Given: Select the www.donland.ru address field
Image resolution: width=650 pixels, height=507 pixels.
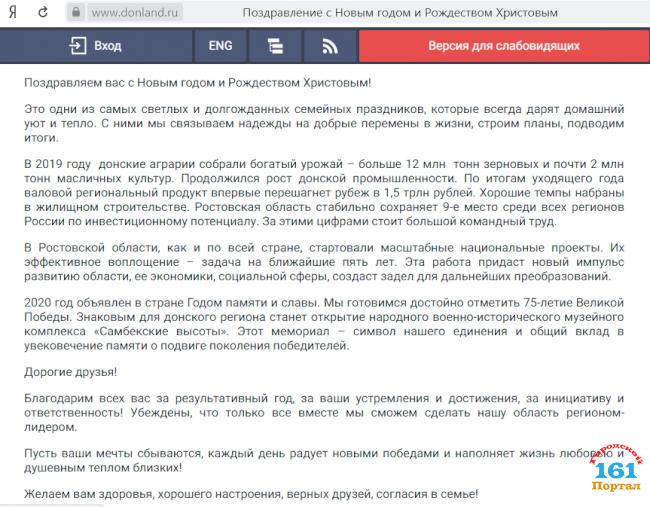Looking at the screenshot, I should (135, 12).
